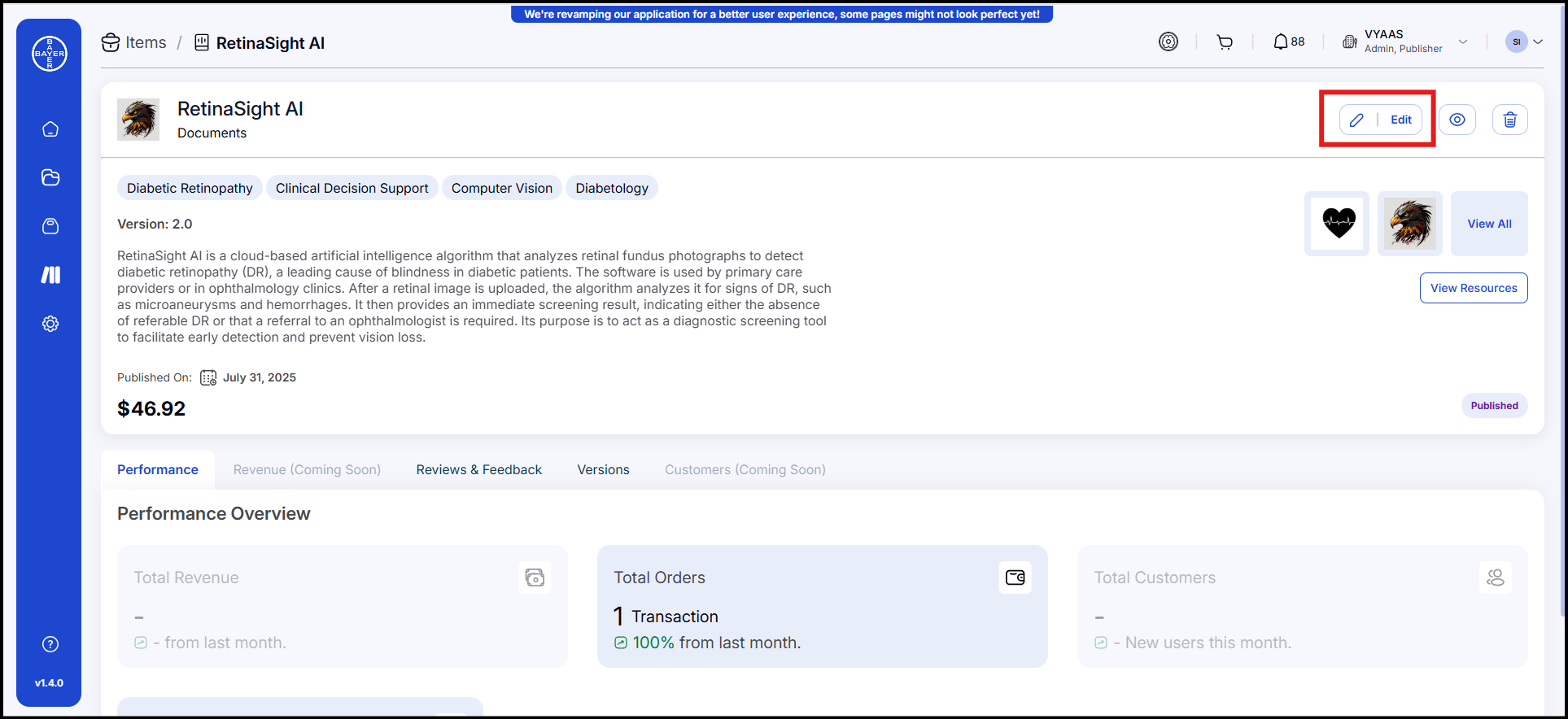This screenshot has width=1568, height=719.
Task: Open the shopping cart icon
Action: click(x=1225, y=42)
